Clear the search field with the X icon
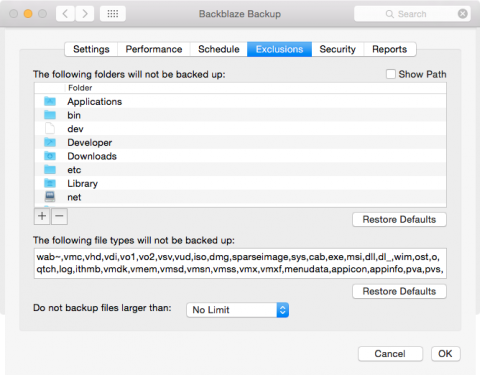Screen dimensions: 480x375 (x=462, y=14)
